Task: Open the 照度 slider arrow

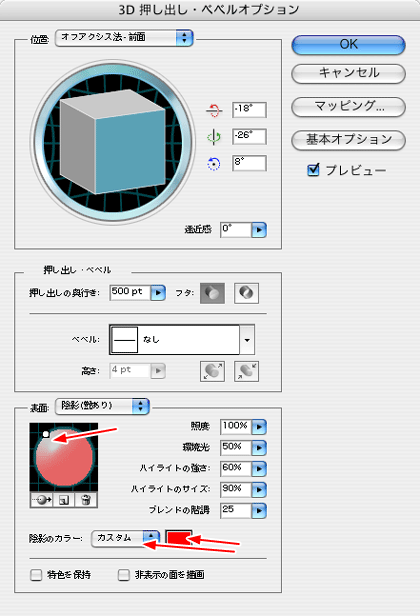Action: tap(259, 427)
